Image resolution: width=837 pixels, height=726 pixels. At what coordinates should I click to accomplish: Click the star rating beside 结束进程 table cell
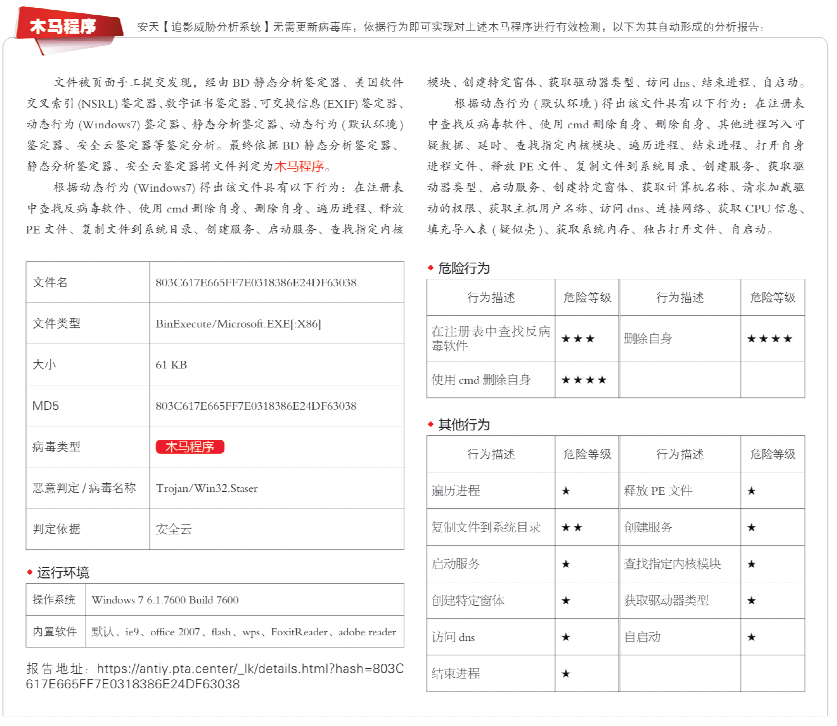(x=566, y=674)
